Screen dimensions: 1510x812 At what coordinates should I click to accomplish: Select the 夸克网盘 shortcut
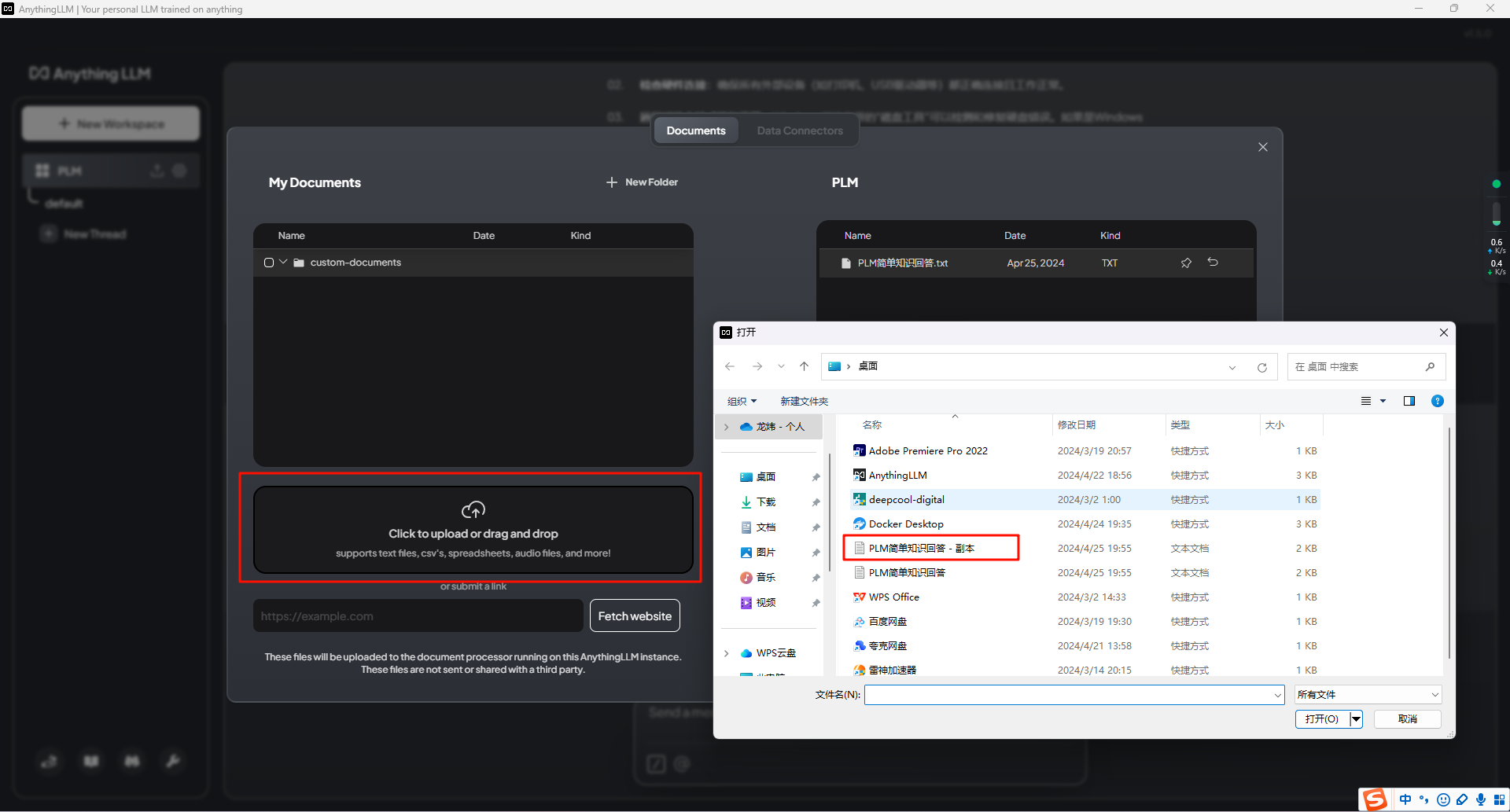pyautogui.click(x=1085, y=646)
